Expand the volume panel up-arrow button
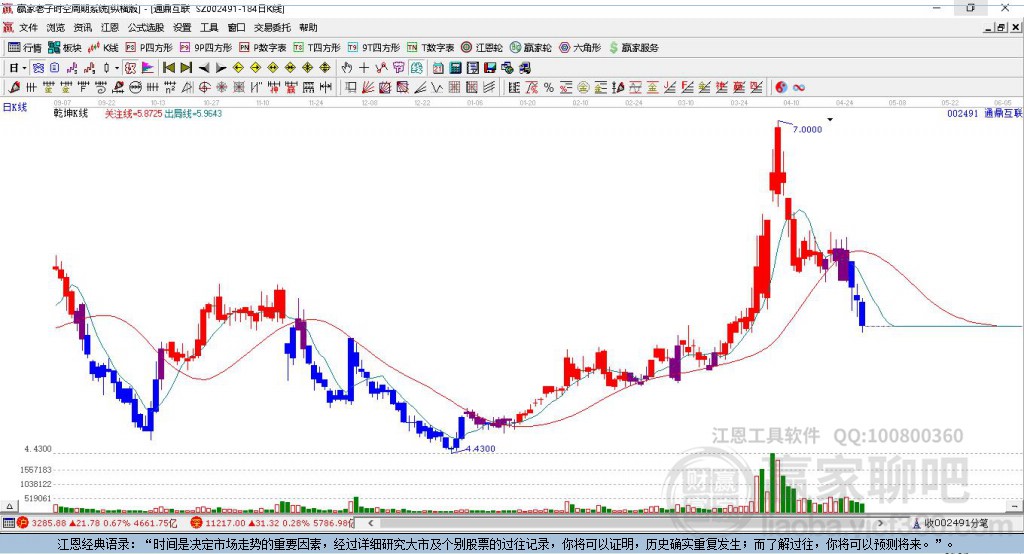This screenshot has width=1024, height=554. pyautogui.click(x=9, y=506)
